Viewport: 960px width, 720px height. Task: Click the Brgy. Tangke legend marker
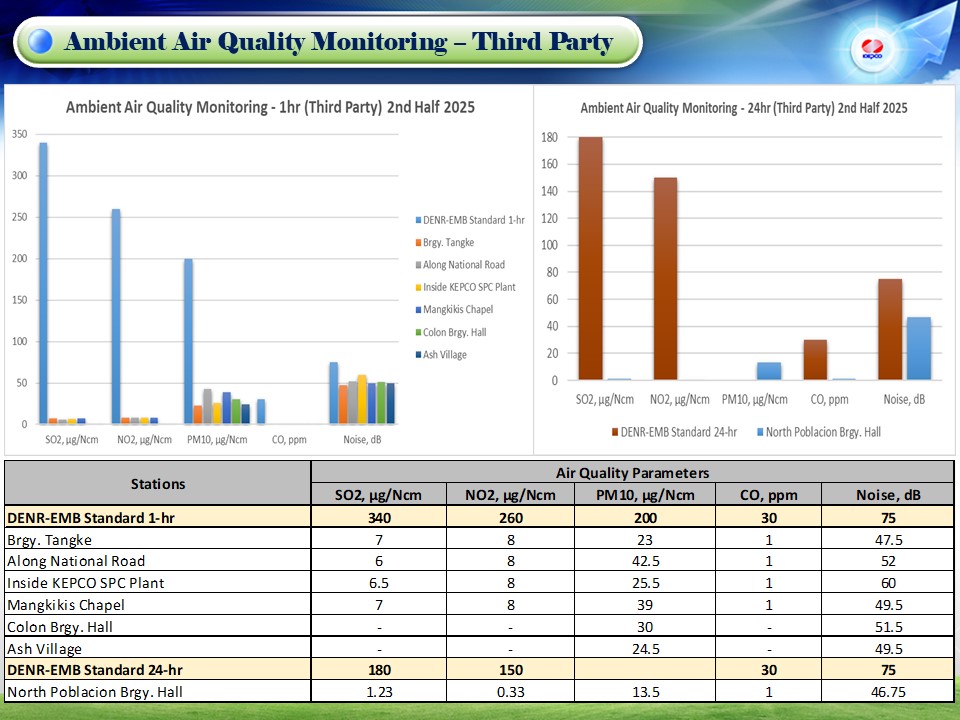click(x=417, y=243)
